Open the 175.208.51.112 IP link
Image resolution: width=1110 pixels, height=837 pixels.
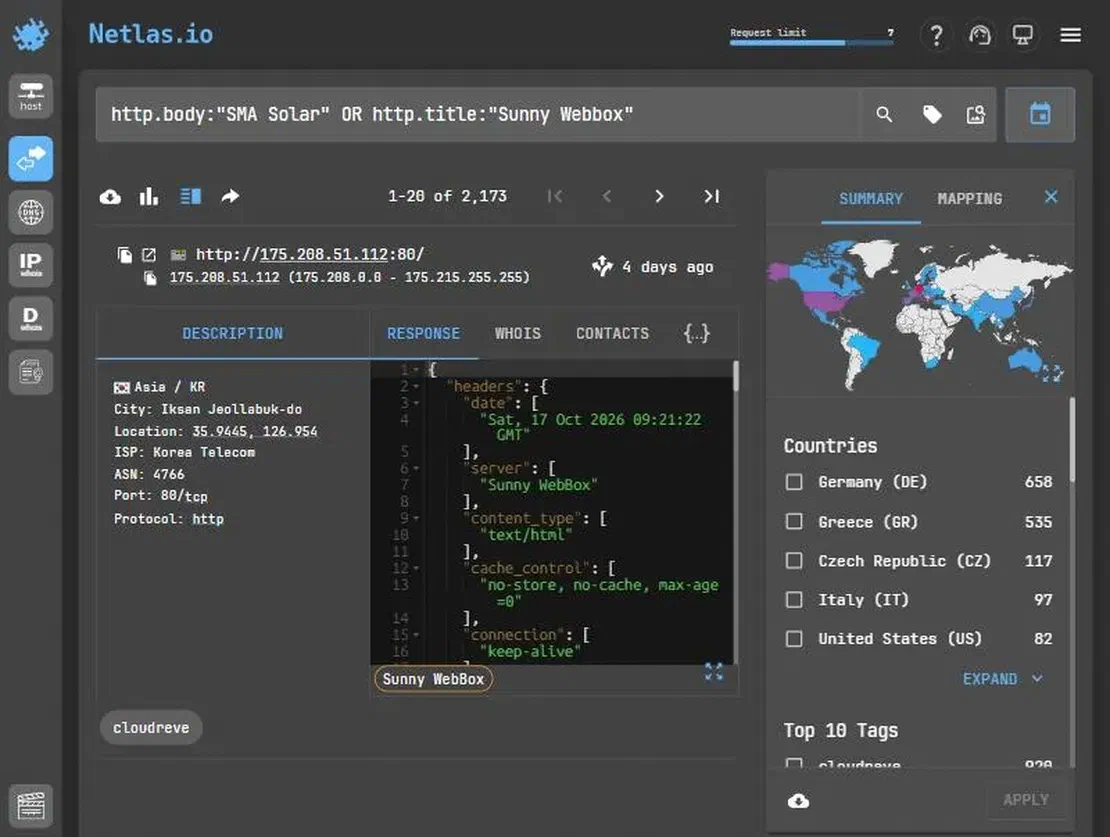pos(324,254)
